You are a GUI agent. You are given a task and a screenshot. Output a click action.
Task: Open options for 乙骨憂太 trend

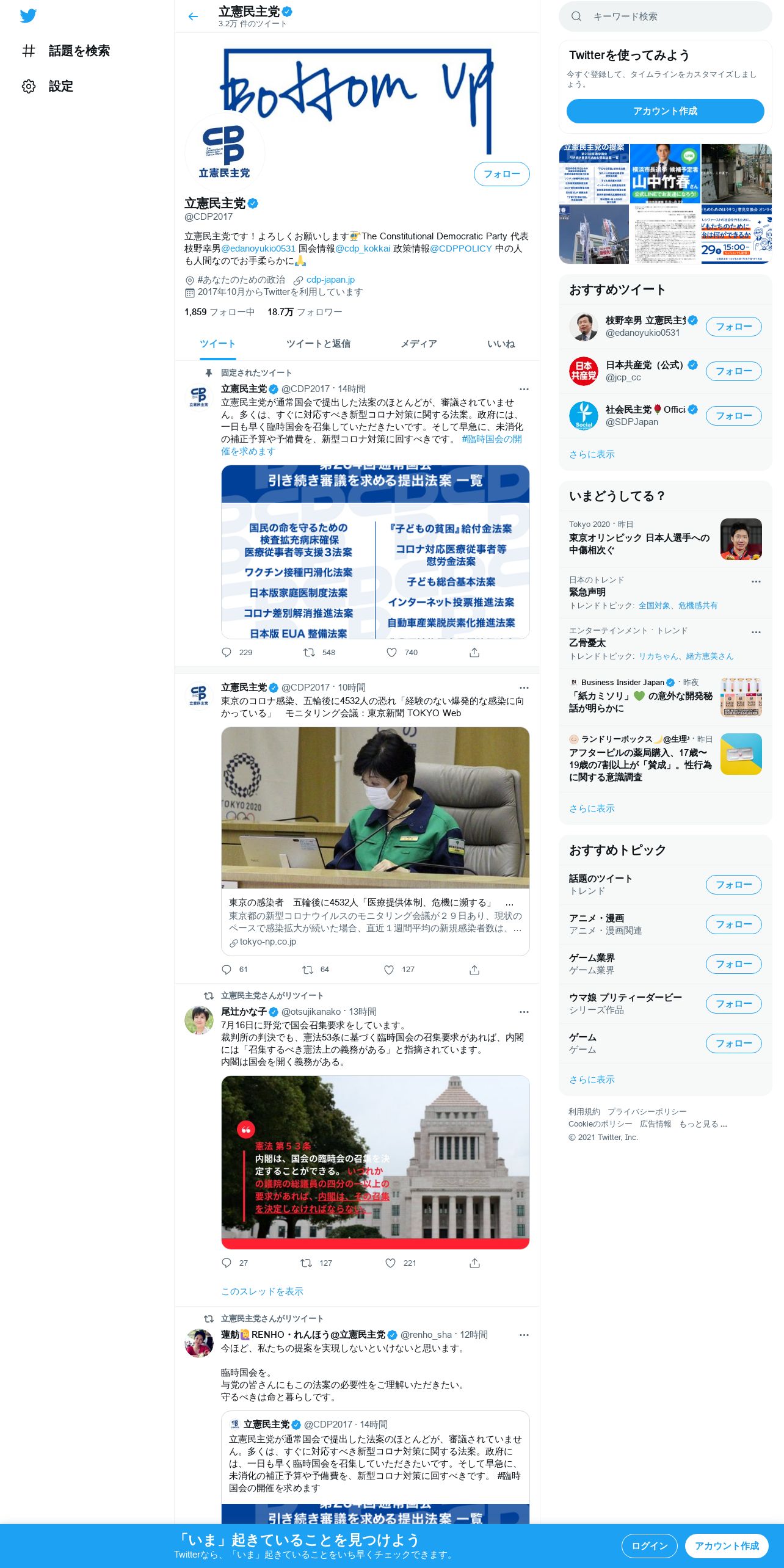coord(756,632)
